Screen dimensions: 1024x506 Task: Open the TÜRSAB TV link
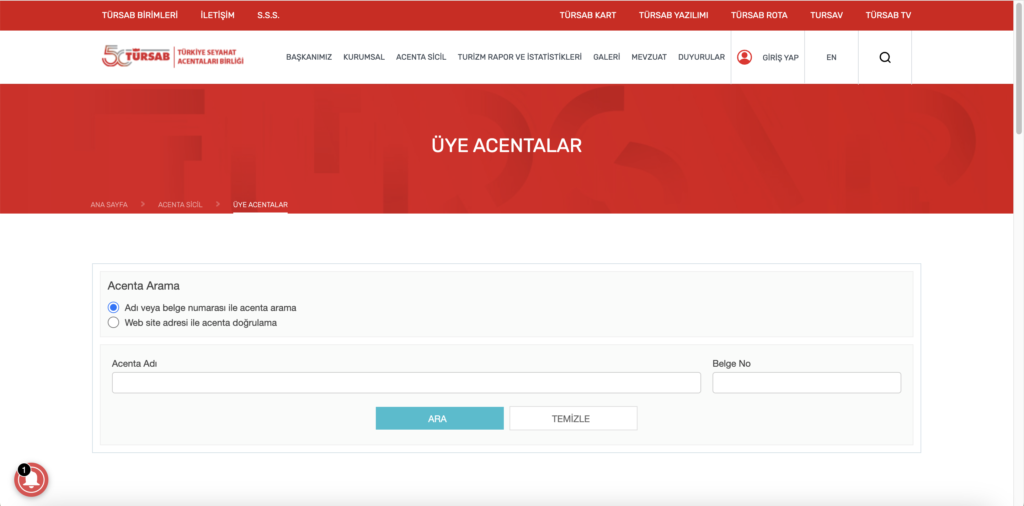(x=888, y=15)
